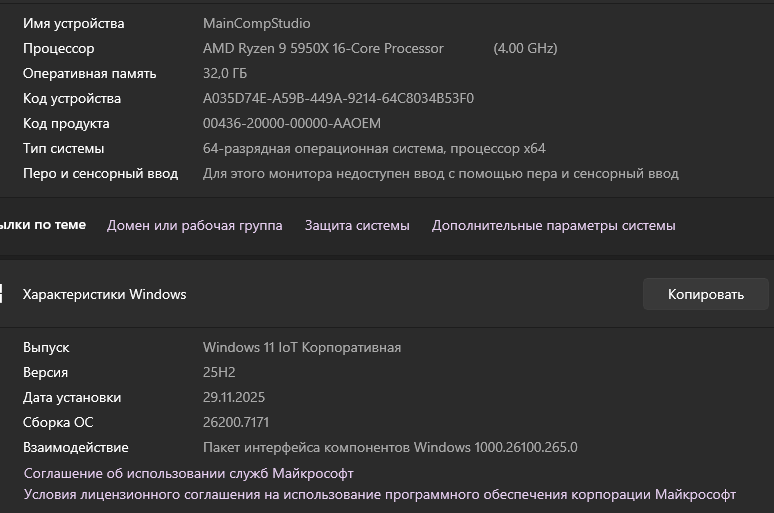Click the Пакет интерфейса компонентов Windows value
Viewport: 774px width, 513px height.
(390, 447)
